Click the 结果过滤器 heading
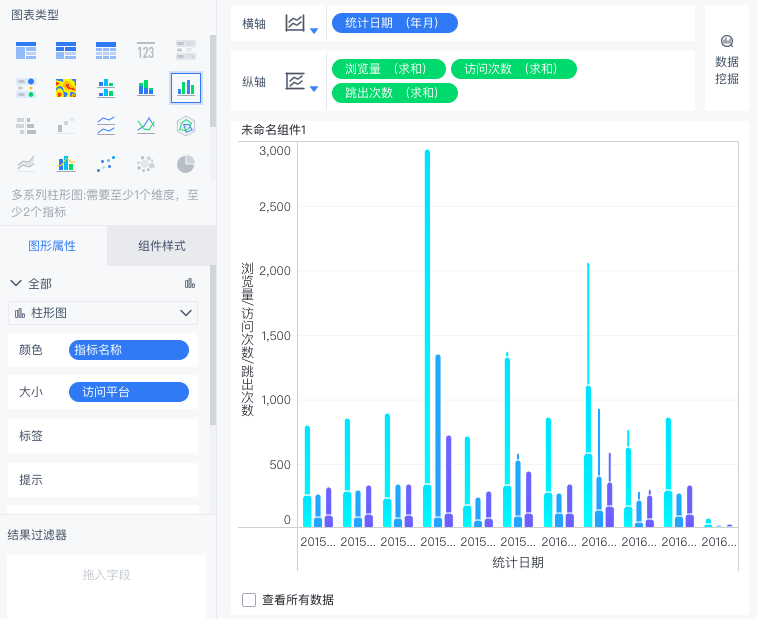Image resolution: width=758 pixels, height=619 pixels. point(37,535)
